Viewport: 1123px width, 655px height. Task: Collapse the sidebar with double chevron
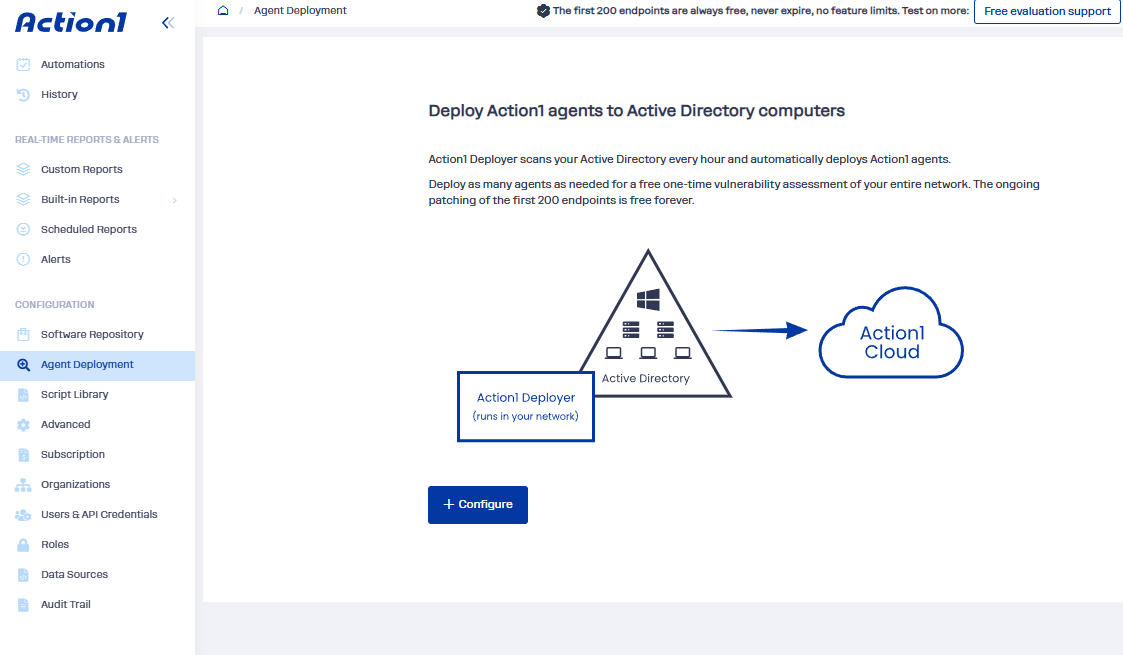click(x=168, y=23)
